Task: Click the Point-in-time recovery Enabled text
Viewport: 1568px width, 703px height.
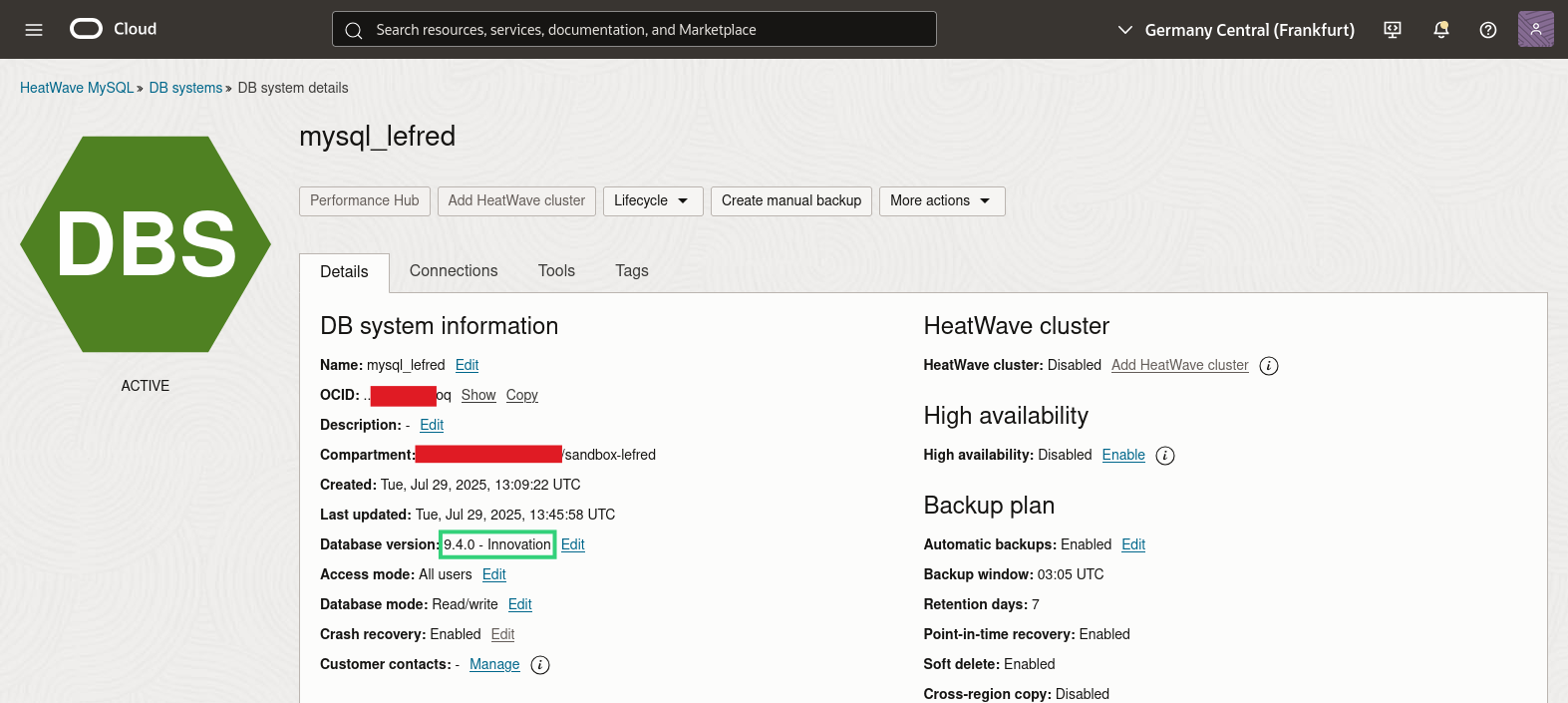Action: (1027, 634)
